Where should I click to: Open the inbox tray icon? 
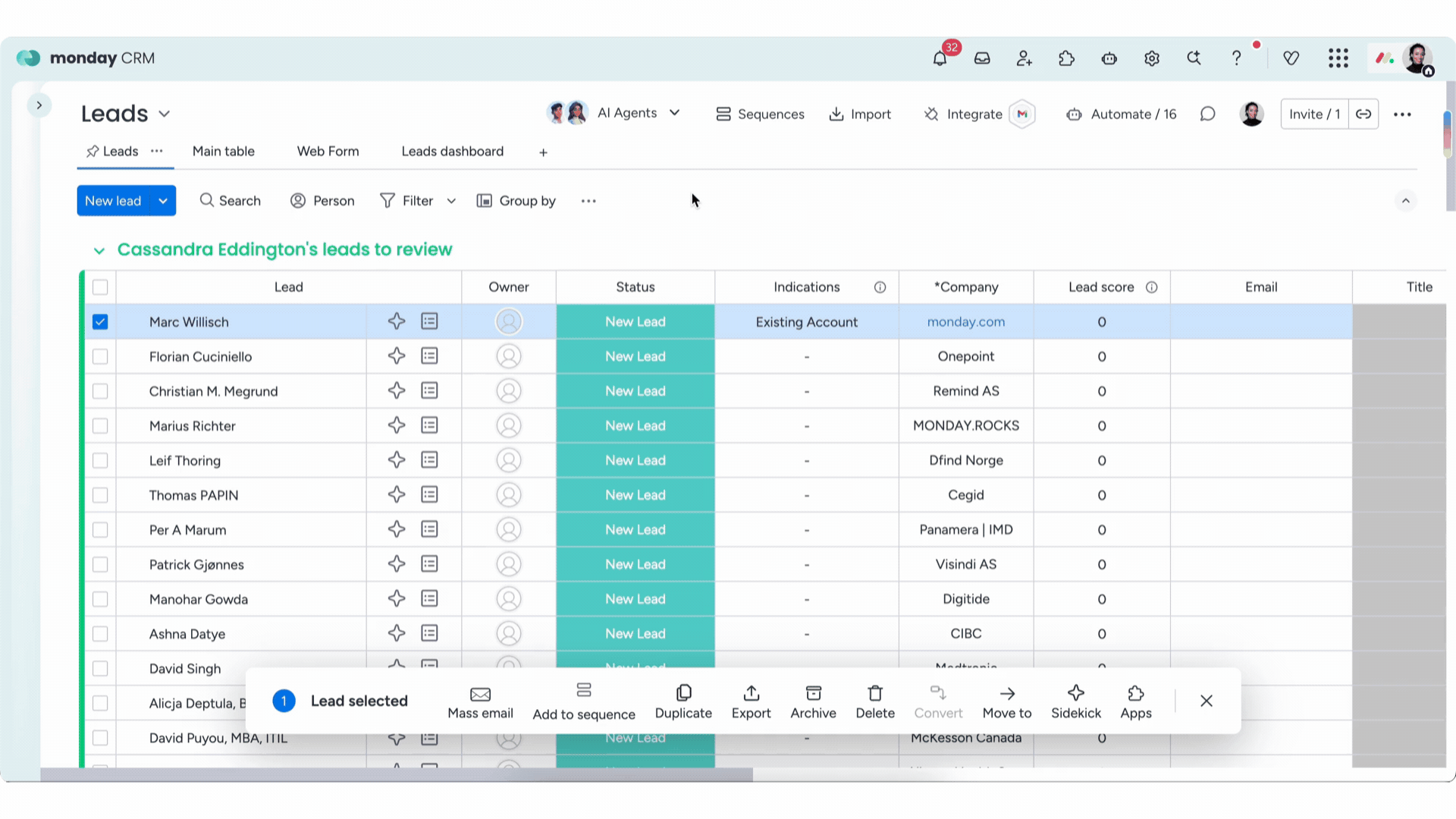tap(982, 58)
